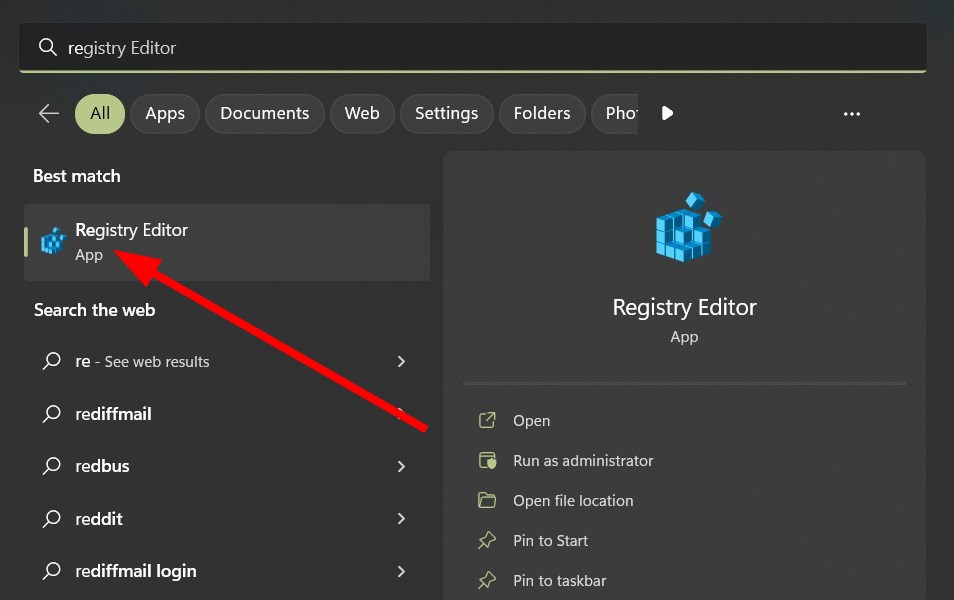Click the Registry Editor title in preview pane
954x600 pixels.
[x=684, y=307]
